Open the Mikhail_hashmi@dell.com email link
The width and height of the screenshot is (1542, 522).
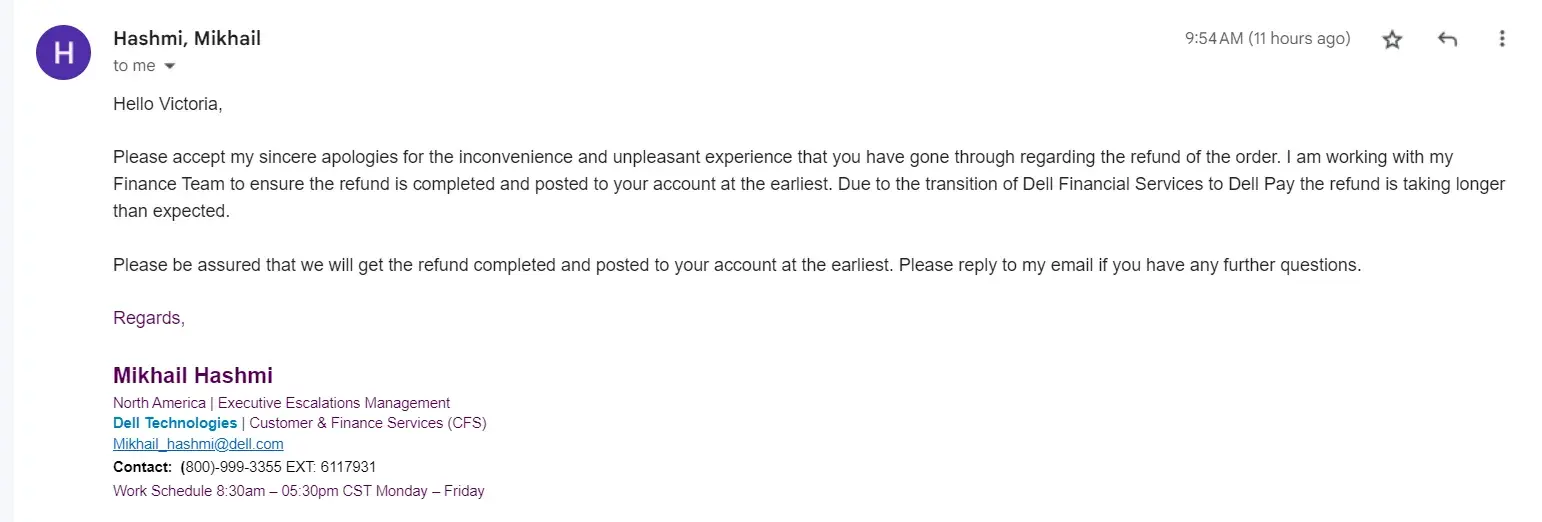tap(198, 444)
